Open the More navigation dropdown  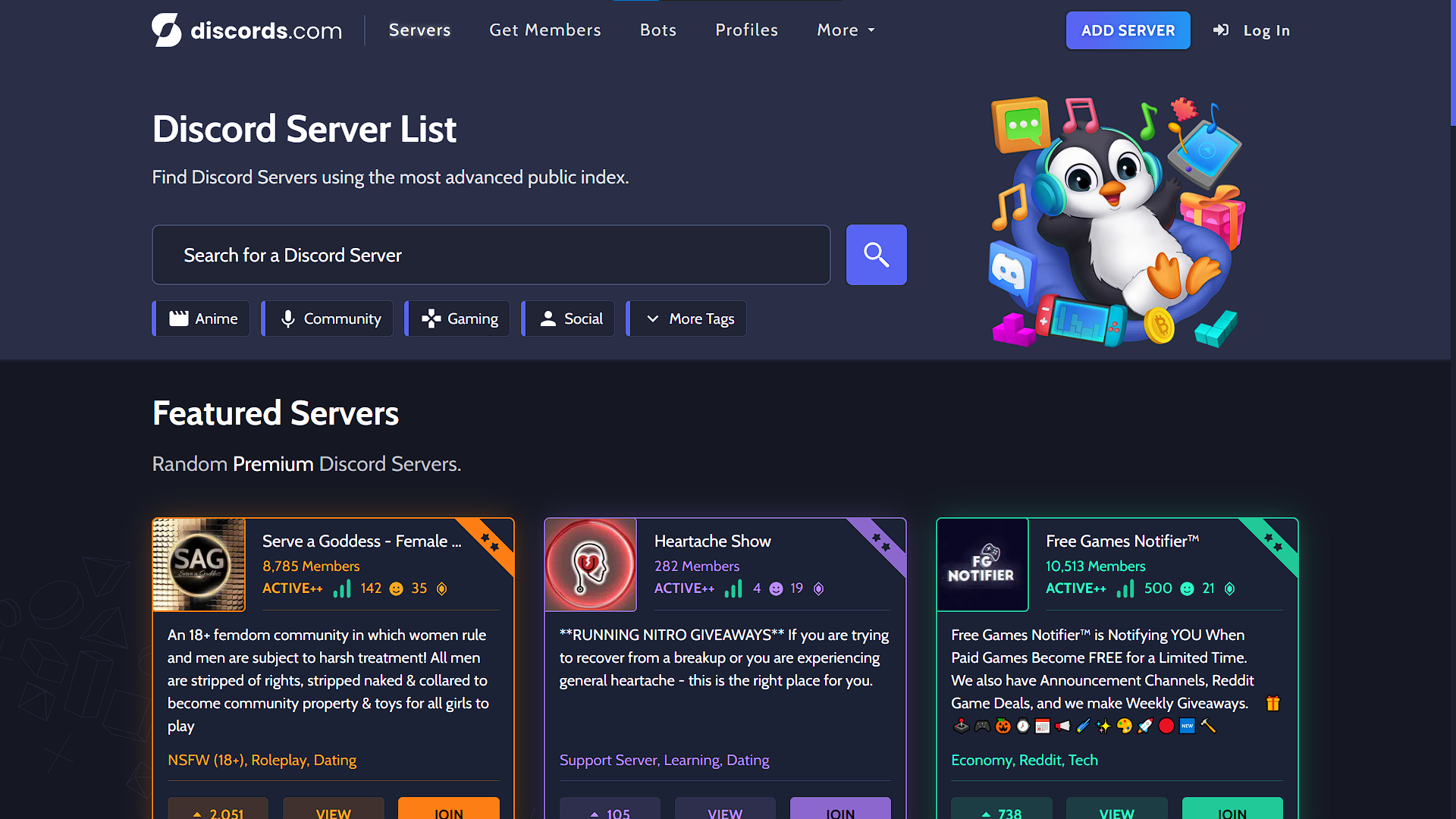click(x=846, y=30)
